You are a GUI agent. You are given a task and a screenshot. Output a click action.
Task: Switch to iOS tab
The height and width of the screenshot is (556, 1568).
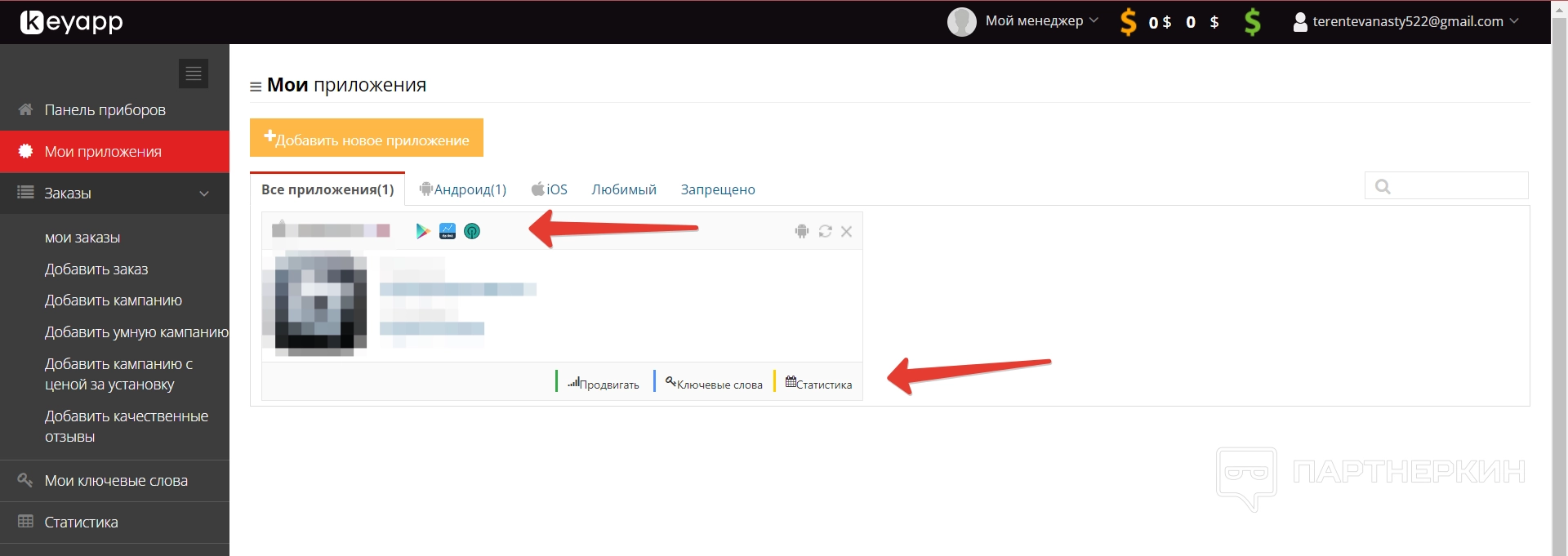pos(550,189)
